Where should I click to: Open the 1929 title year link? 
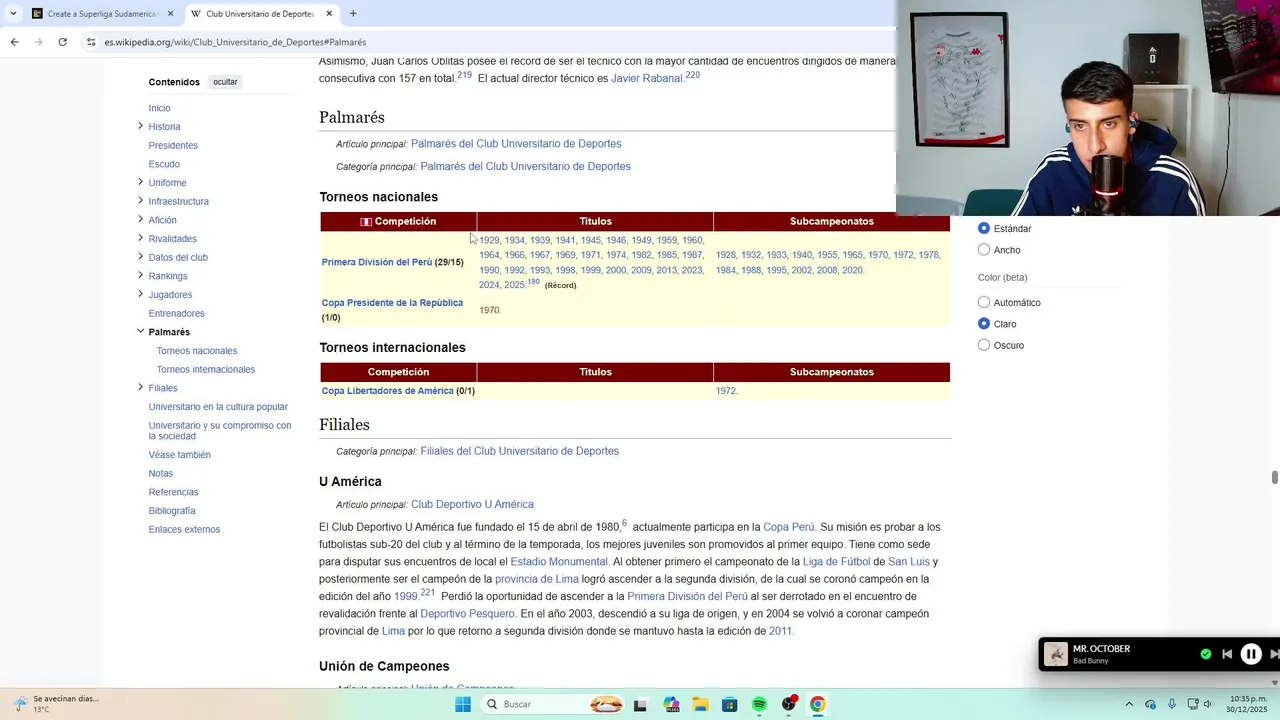click(x=489, y=240)
